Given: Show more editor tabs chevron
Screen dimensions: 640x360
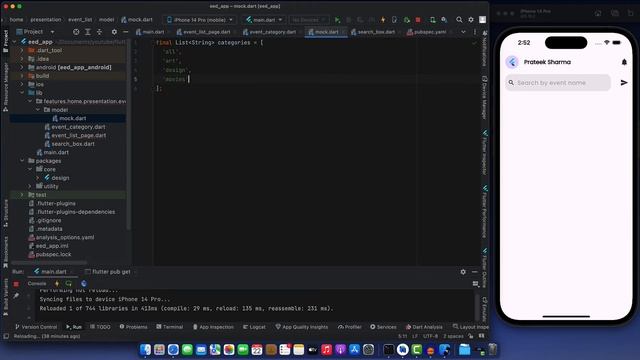Looking at the screenshot, I should (x=463, y=32).
